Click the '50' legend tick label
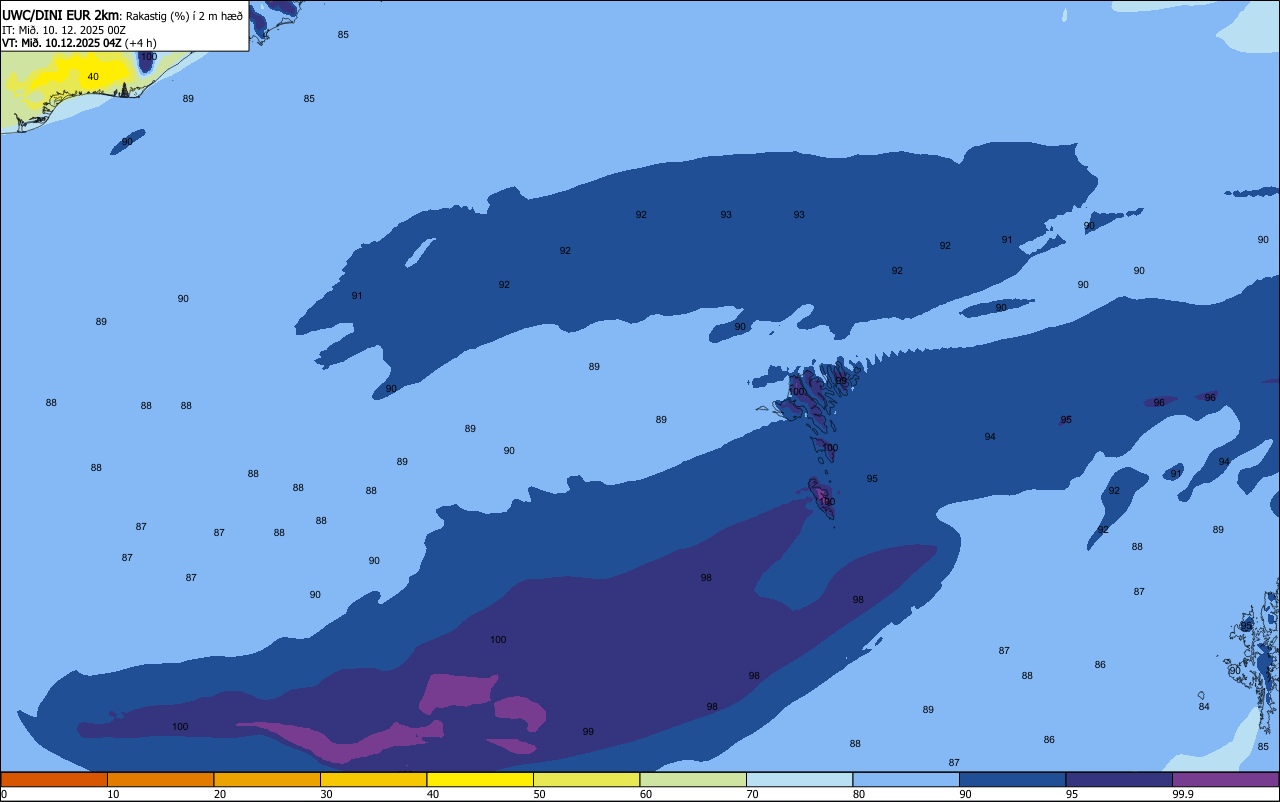Image resolution: width=1280 pixels, height=802 pixels. click(539, 794)
